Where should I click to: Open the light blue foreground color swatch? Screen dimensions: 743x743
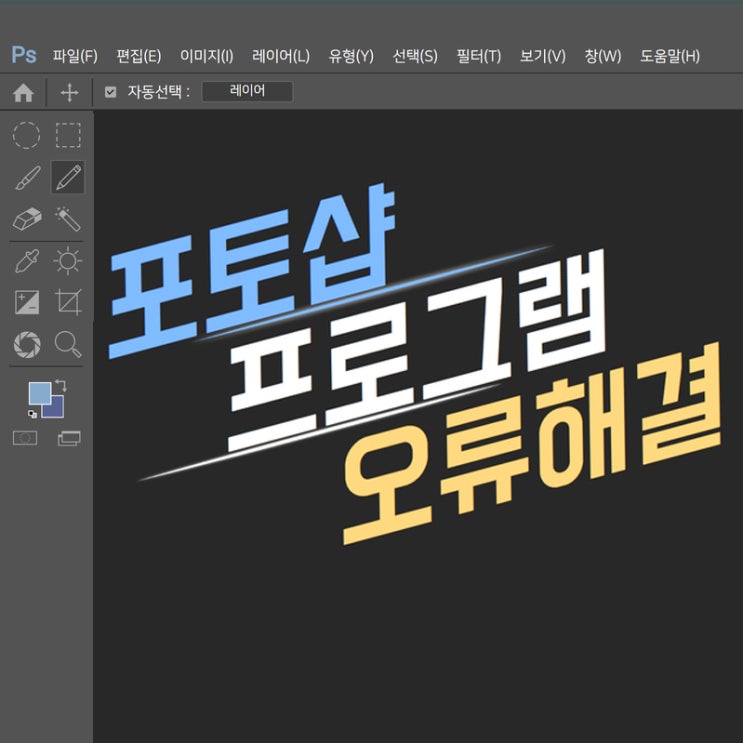40,393
